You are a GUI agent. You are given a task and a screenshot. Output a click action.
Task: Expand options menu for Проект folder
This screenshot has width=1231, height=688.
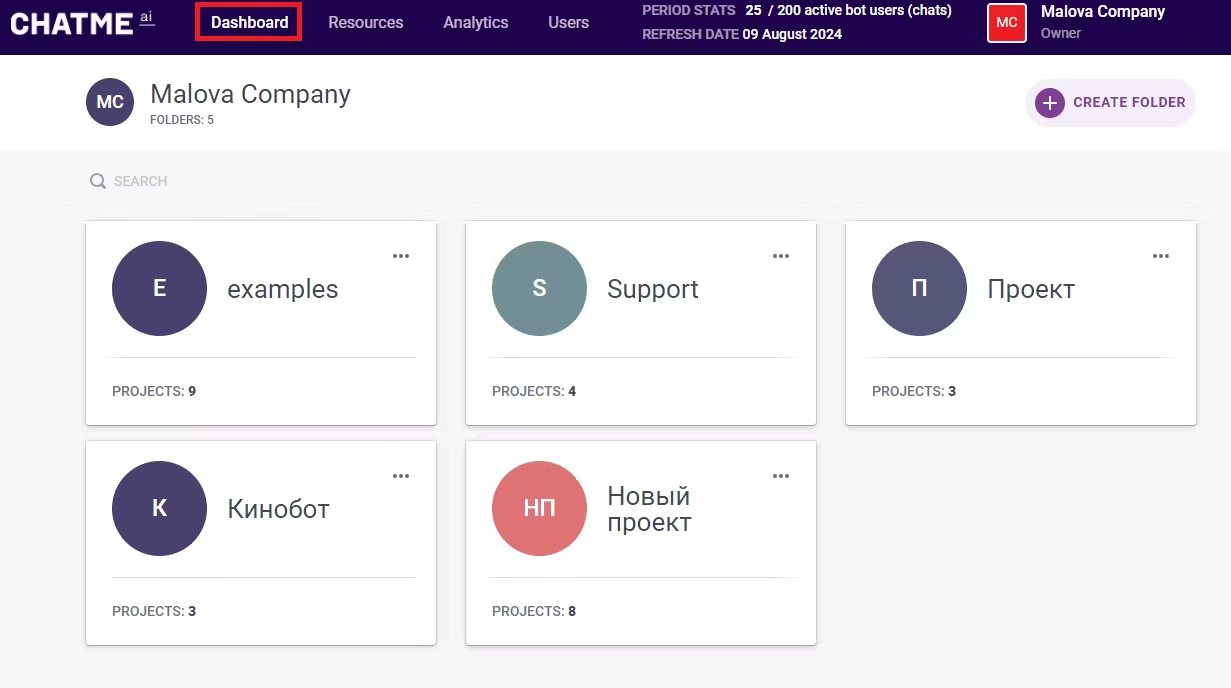point(1161,256)
